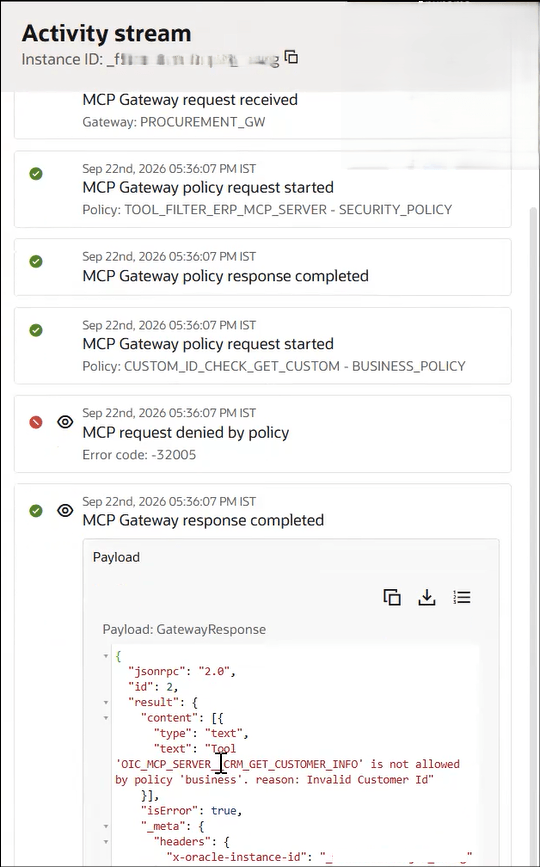540x867 pixels.
Task: Collapse the "_meta" JSON node
Action: coord(106,827)
